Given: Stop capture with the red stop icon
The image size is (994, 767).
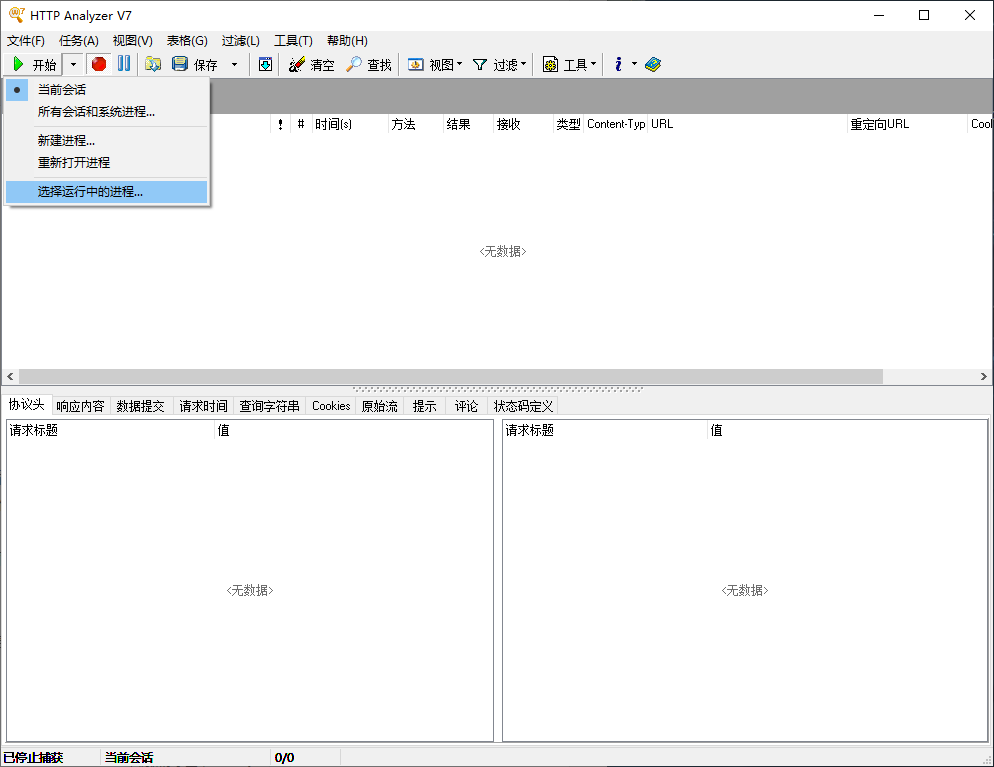Looking at the screenshot, I should tap(99, 64).
